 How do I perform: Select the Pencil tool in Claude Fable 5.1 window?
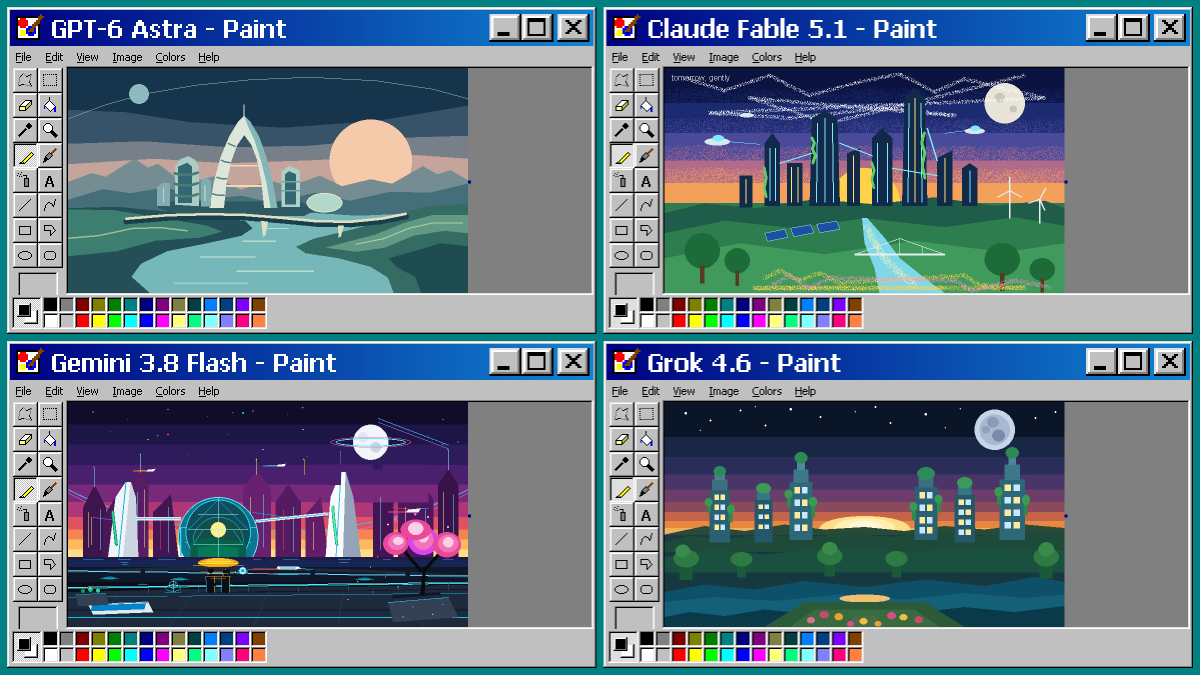[621, 155]
